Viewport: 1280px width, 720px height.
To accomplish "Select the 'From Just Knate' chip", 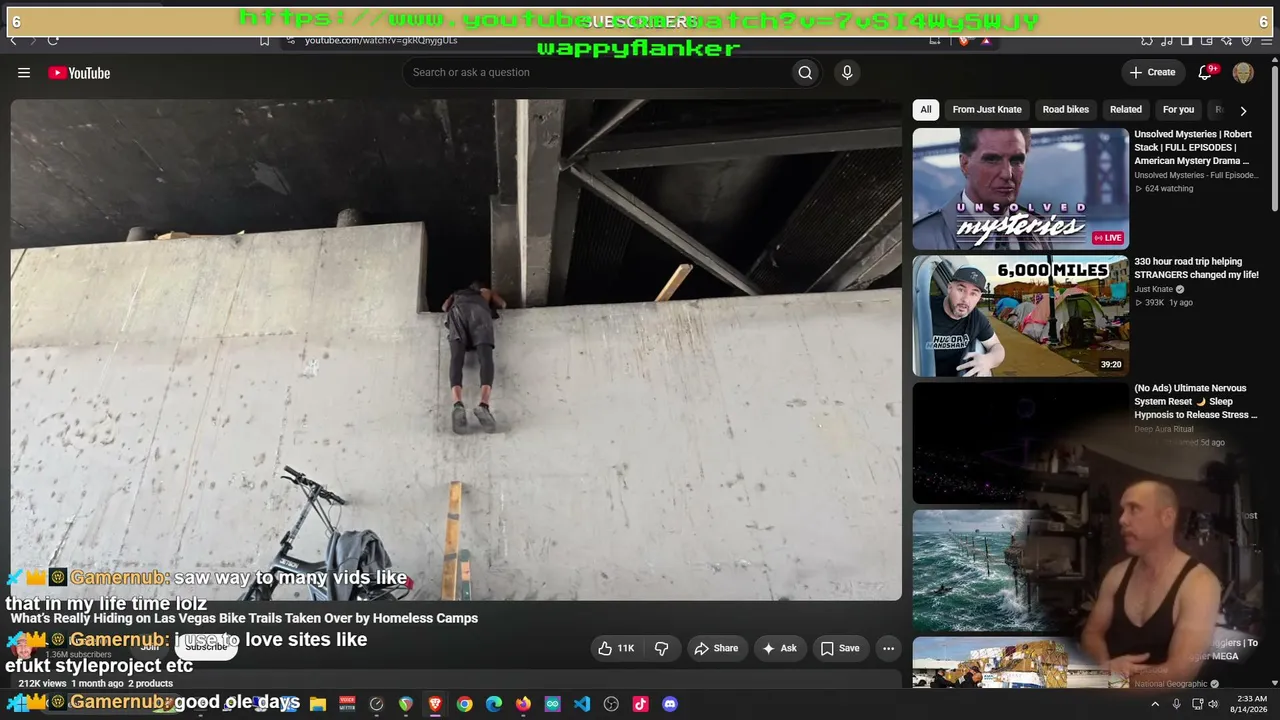I will click(987, 110).
